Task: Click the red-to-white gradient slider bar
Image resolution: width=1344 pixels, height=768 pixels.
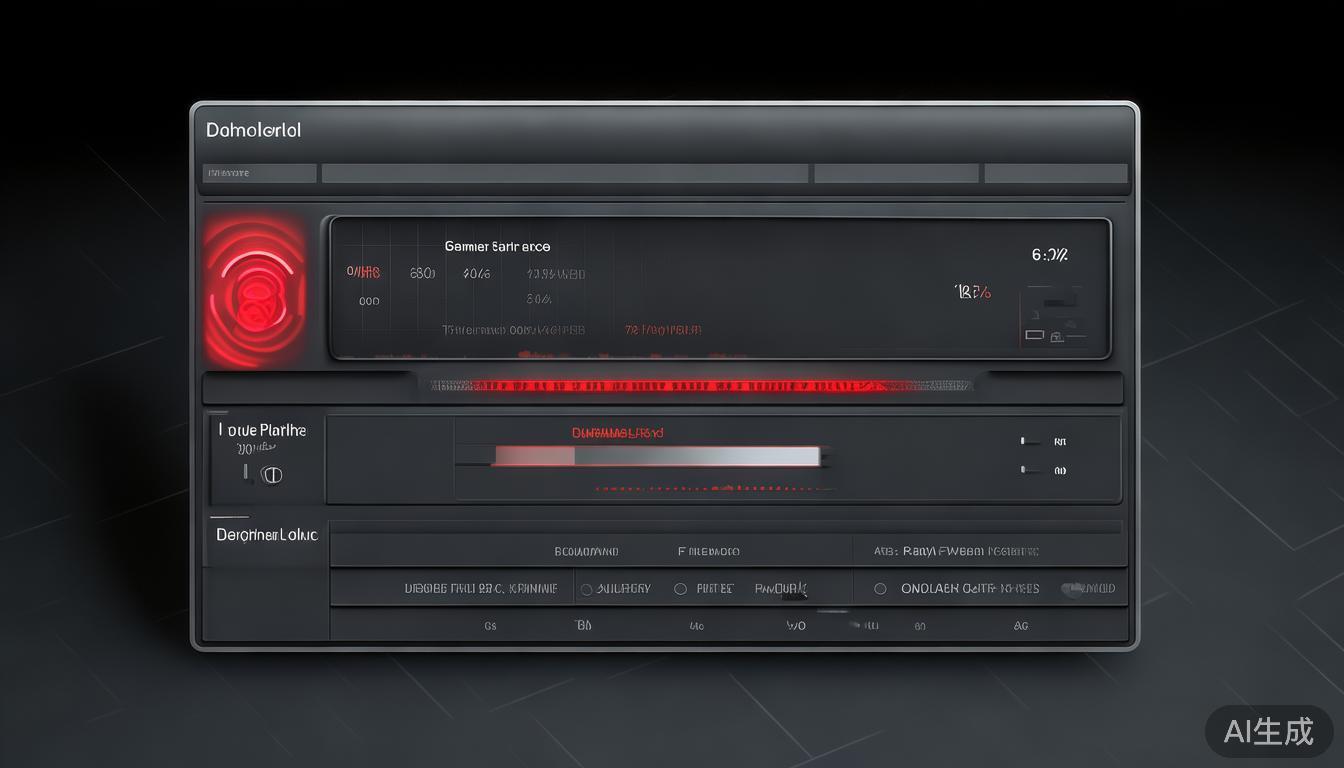Action: (x=657, y=456)
